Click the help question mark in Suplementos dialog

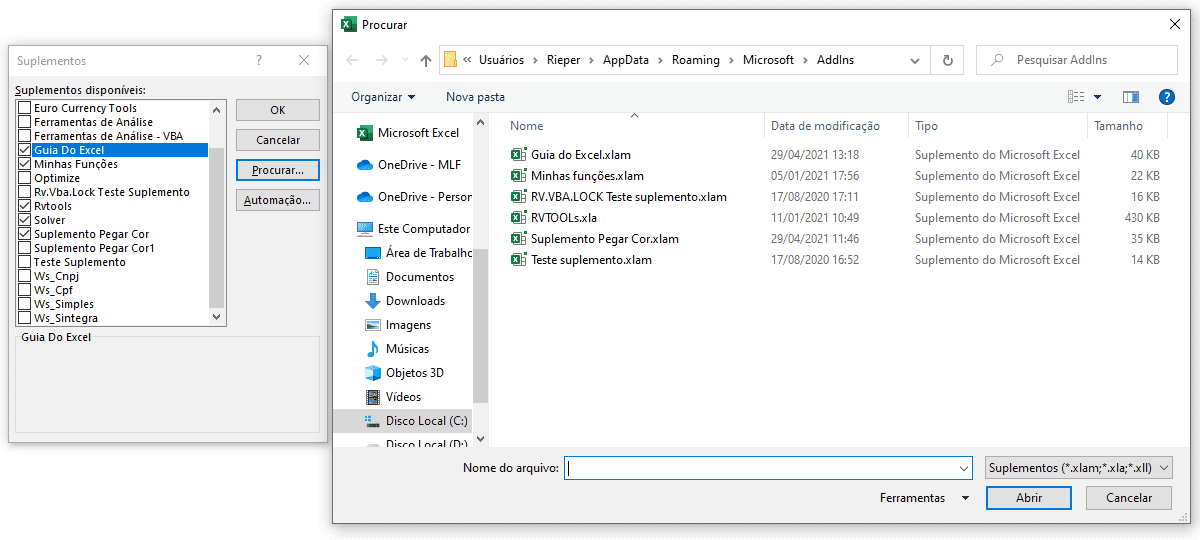[259, 61]
